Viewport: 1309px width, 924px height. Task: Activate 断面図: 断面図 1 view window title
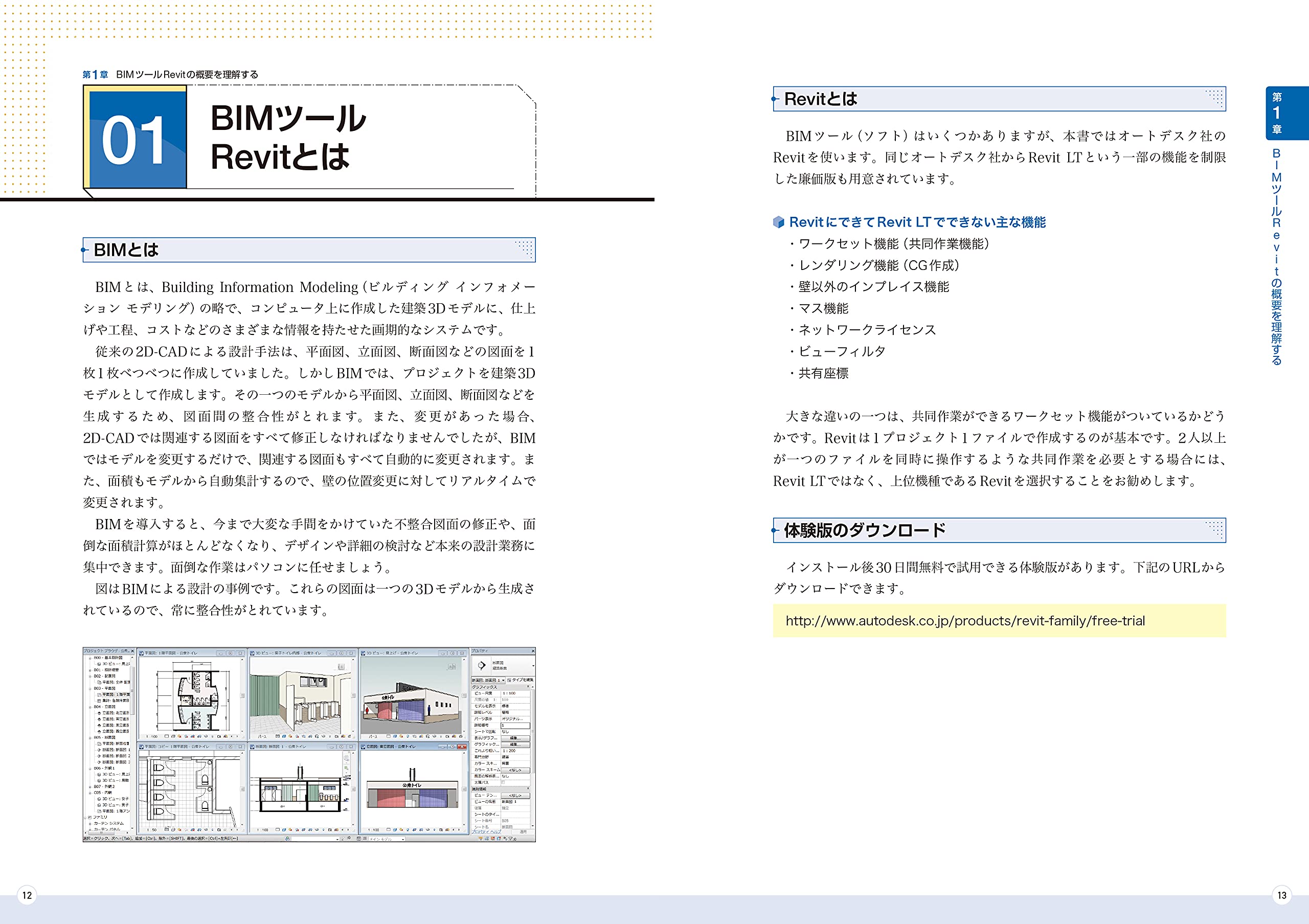click(x=281, y=747)
